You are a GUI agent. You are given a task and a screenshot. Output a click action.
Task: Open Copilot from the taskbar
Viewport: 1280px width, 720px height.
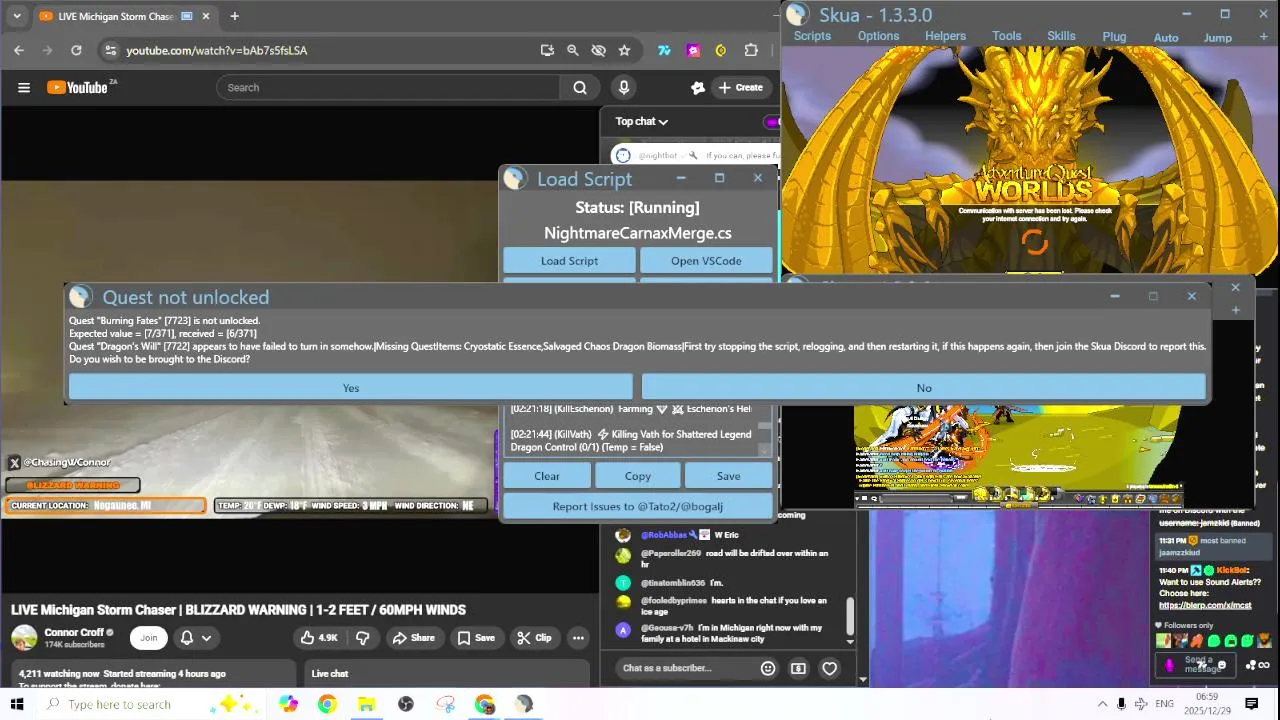click(x=288, y=704)
